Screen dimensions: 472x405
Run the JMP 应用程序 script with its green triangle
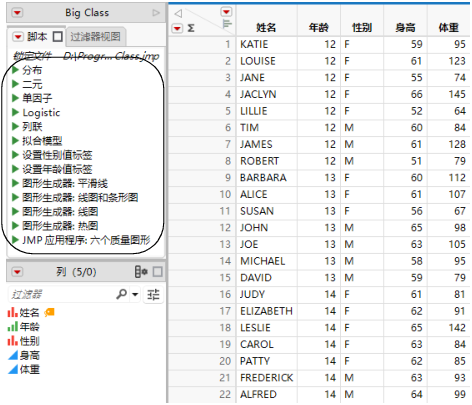tap(15, 240)
